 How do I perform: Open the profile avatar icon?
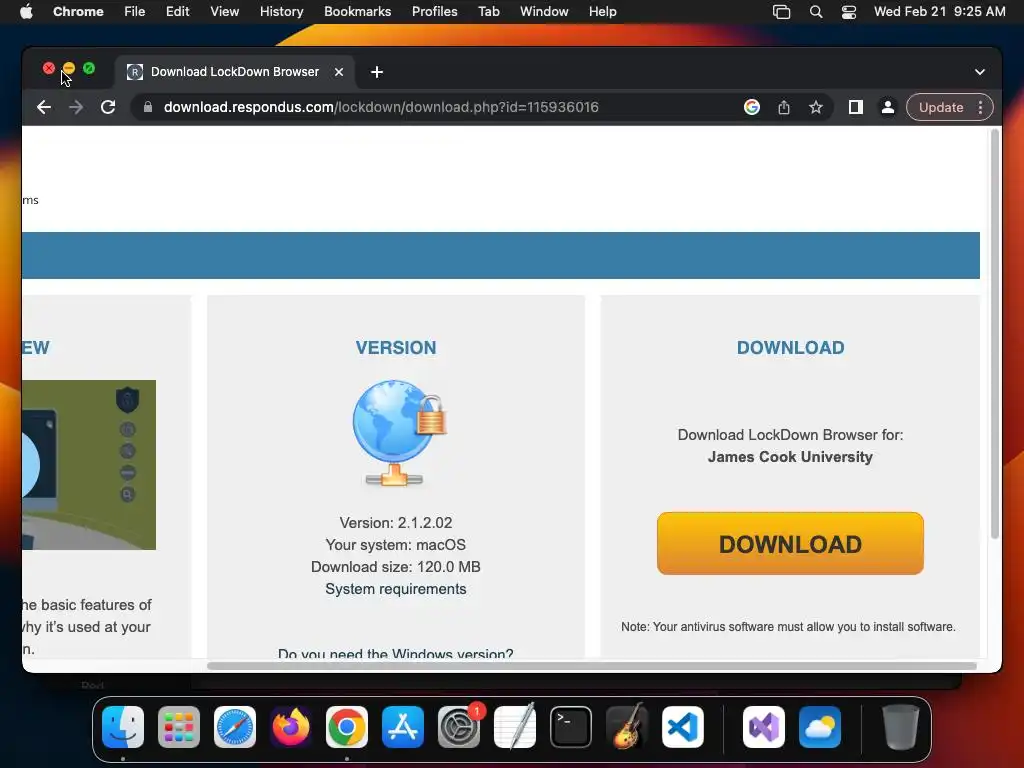coord(888,107)
